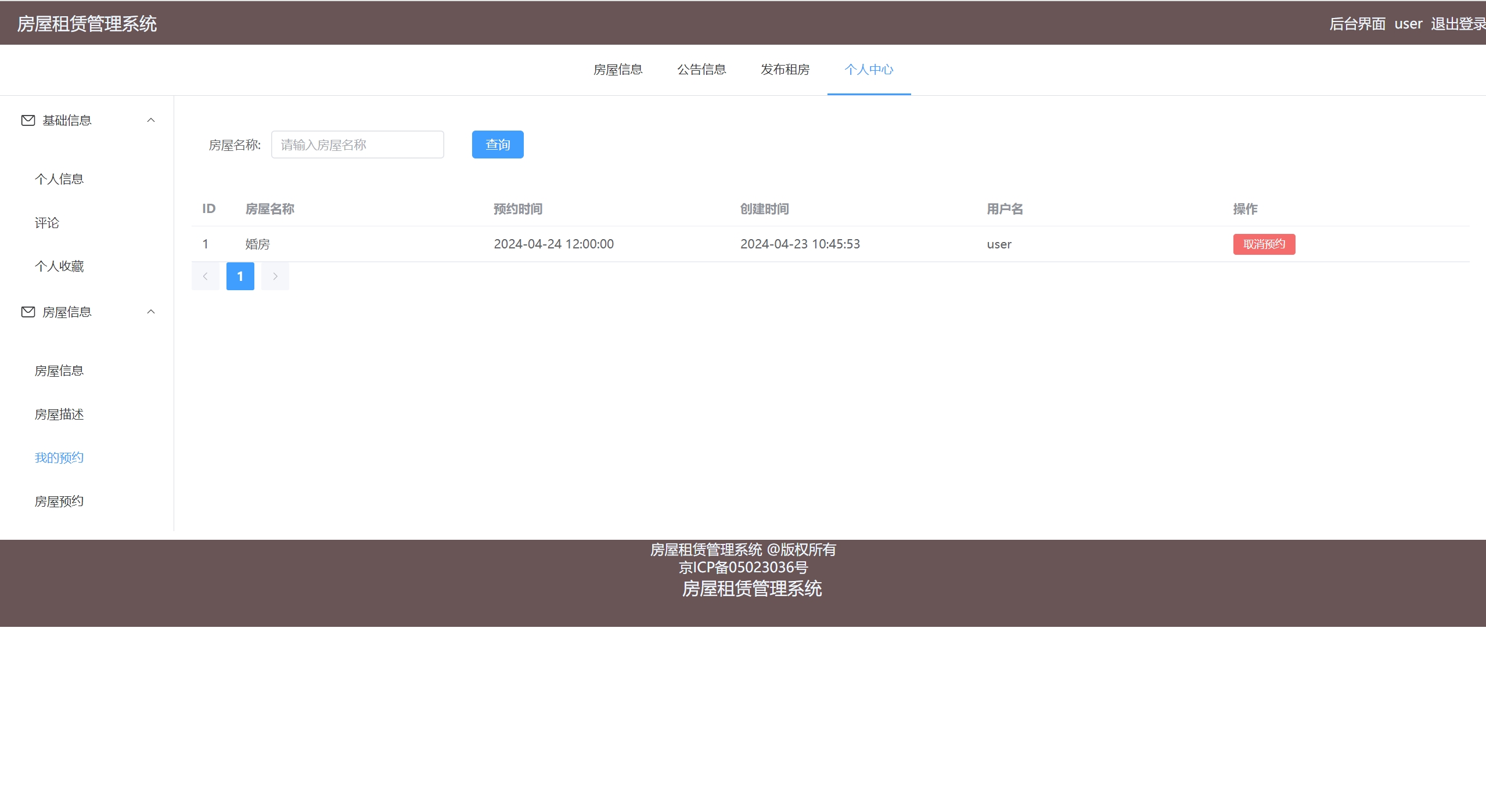Open the 评论 sidebar item

[47, 223]
